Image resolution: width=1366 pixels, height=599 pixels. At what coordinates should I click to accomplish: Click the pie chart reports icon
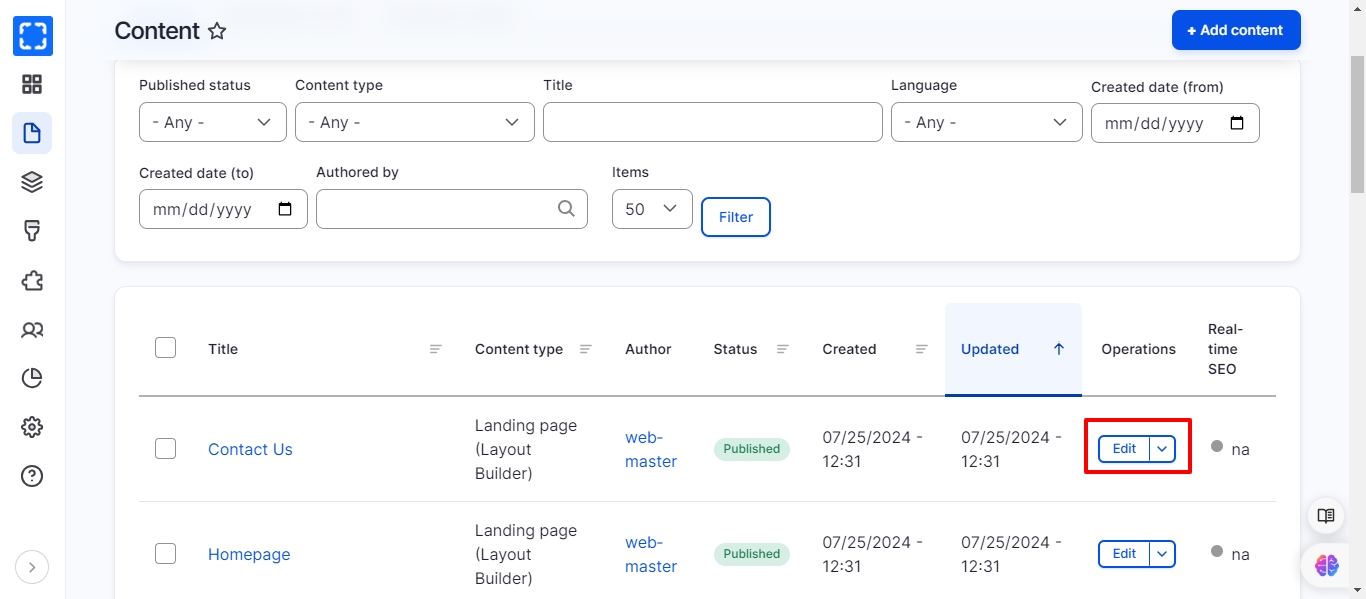pos(32,378)
